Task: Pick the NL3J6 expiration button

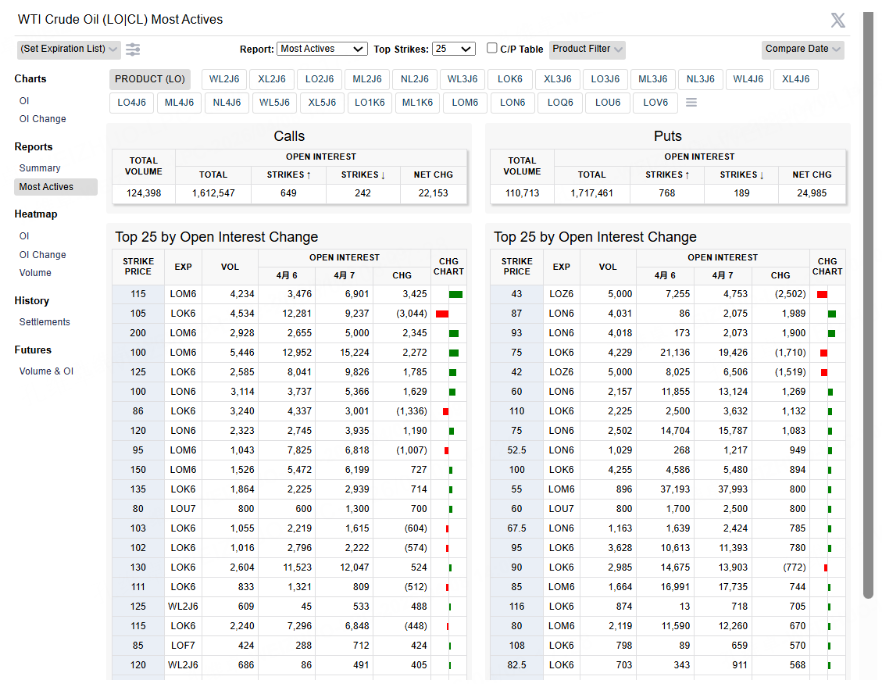Action: 700,79
